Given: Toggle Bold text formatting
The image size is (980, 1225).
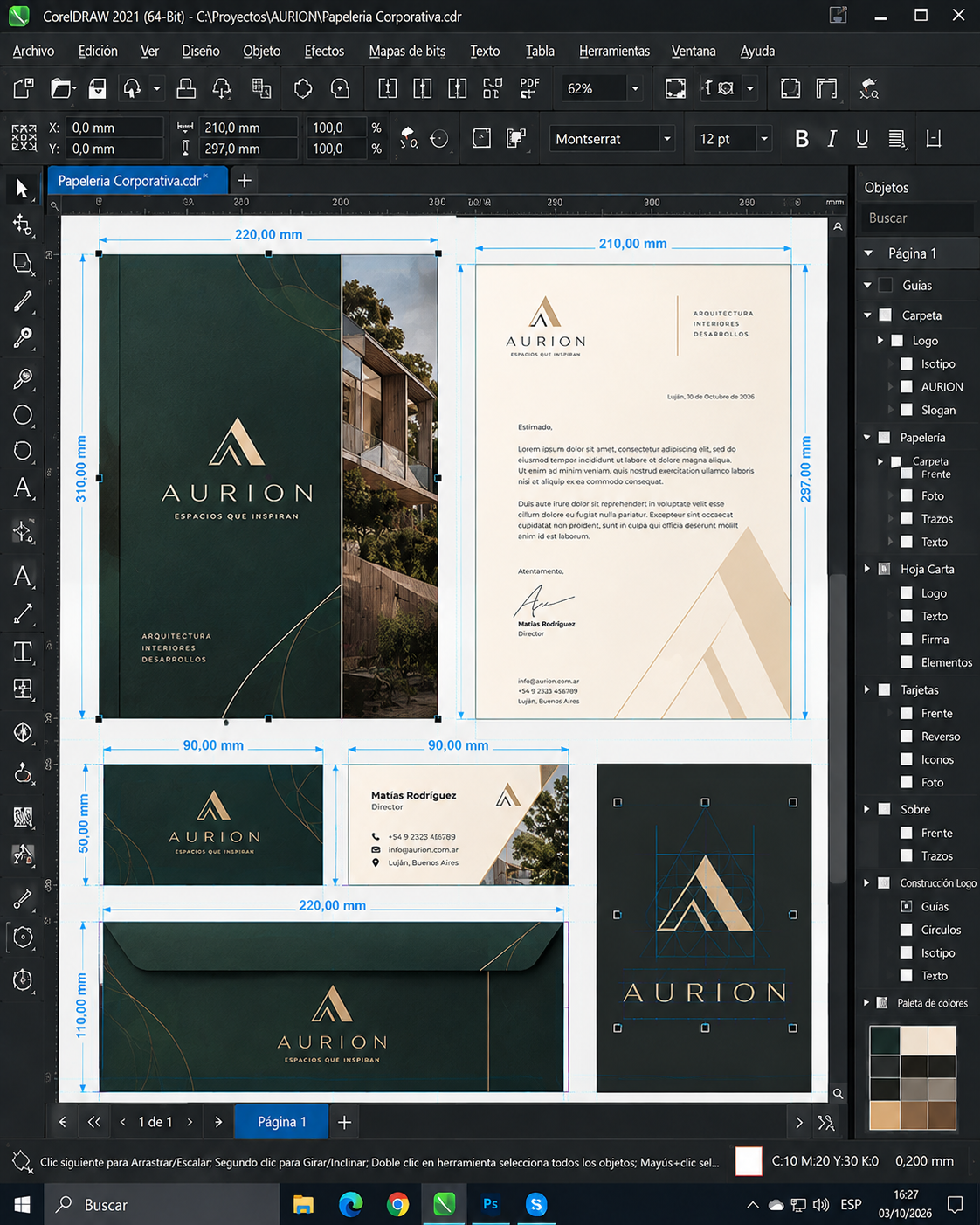Looking at the screenshot, I should tap(802, 139).
